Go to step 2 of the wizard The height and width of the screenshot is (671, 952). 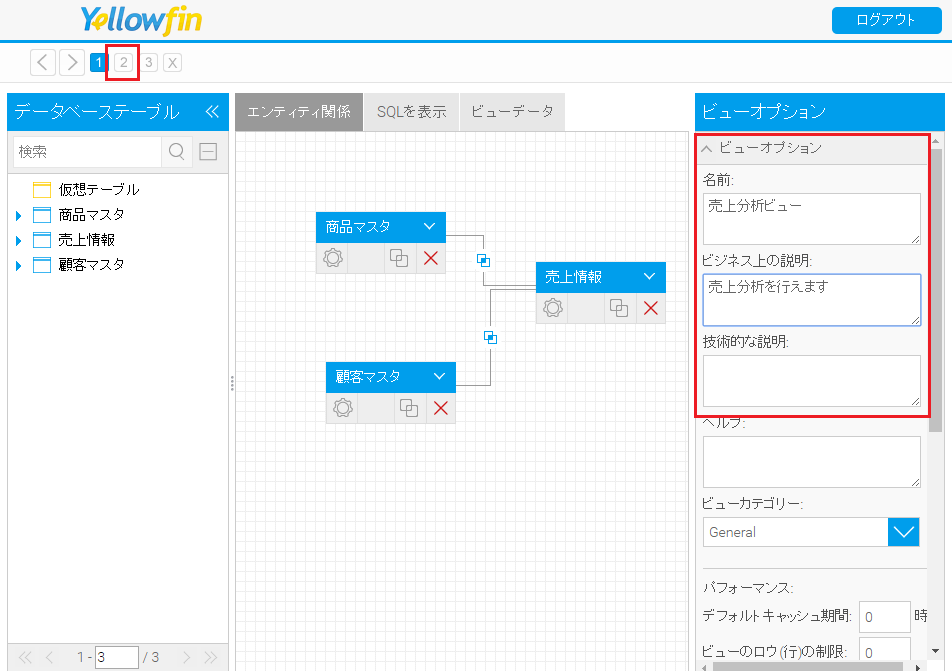[123, 63]
